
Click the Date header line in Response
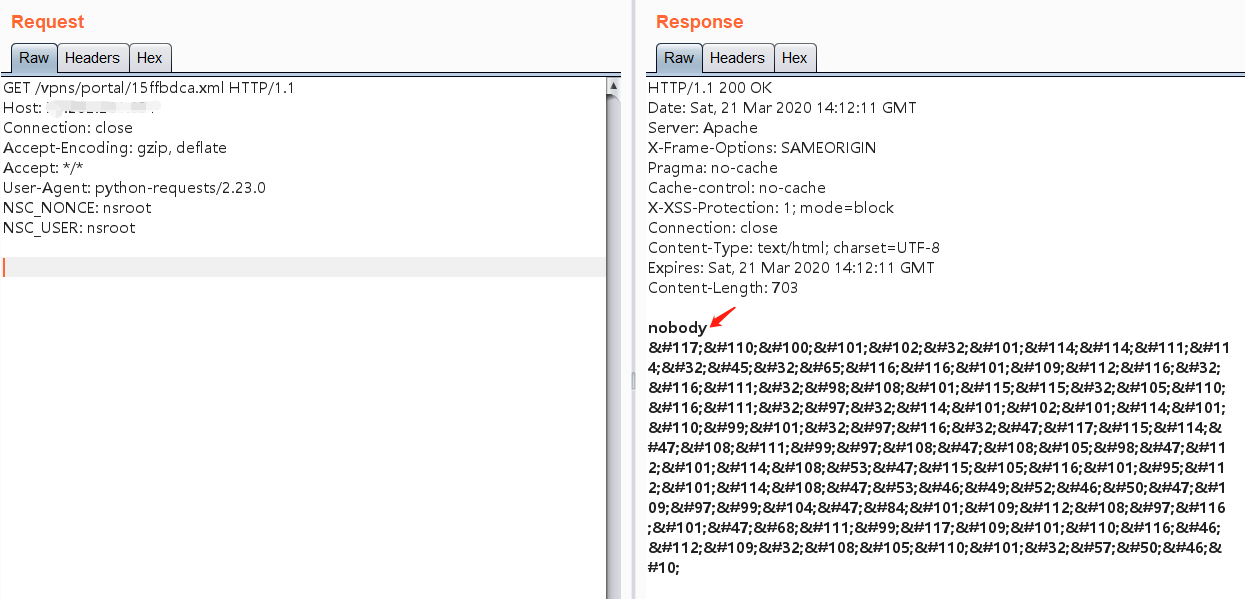pyautogui.click(x=782, y=108)
